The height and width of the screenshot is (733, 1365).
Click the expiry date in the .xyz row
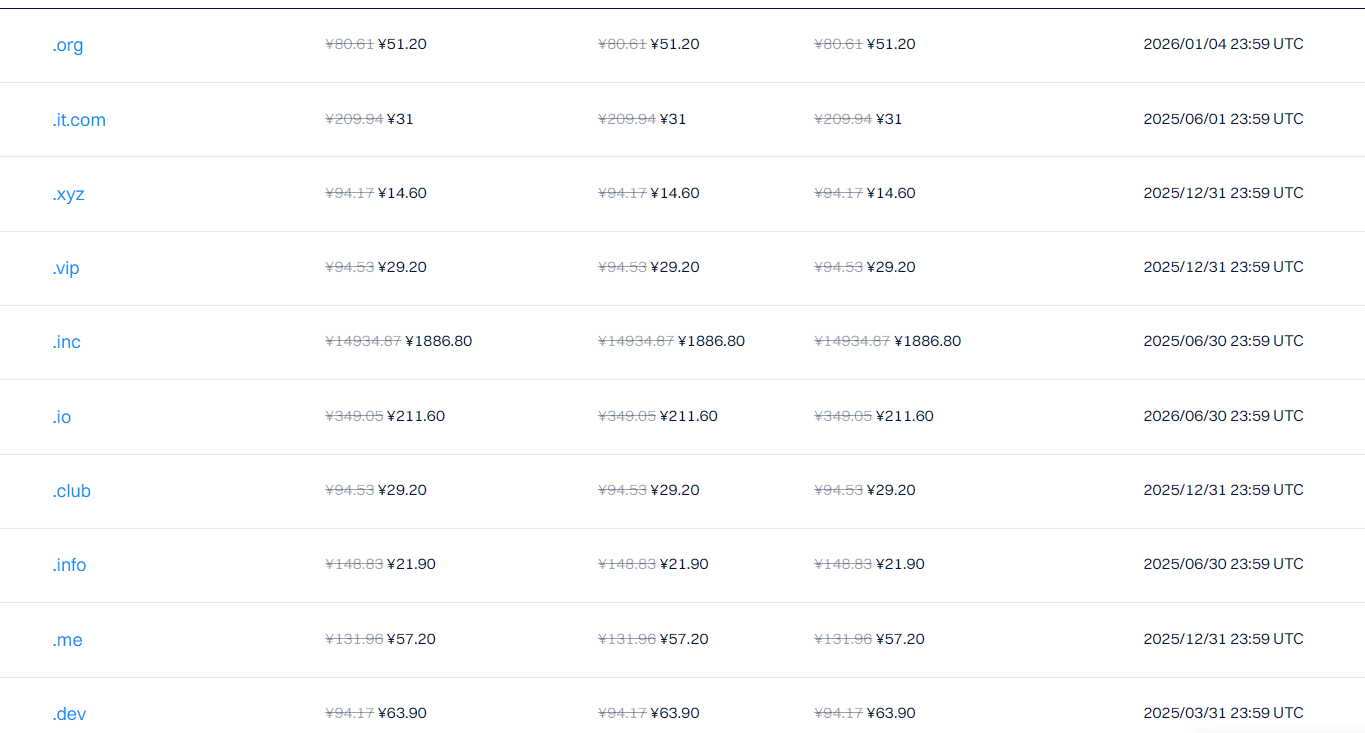point(1223,193)
